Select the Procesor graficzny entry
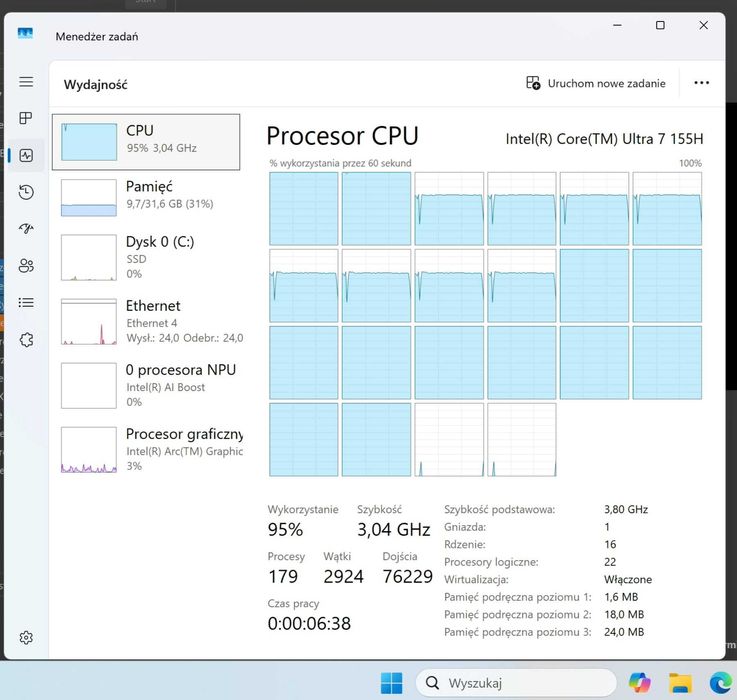Viewport: 737px width, 700px height. [x=146, y=449]
